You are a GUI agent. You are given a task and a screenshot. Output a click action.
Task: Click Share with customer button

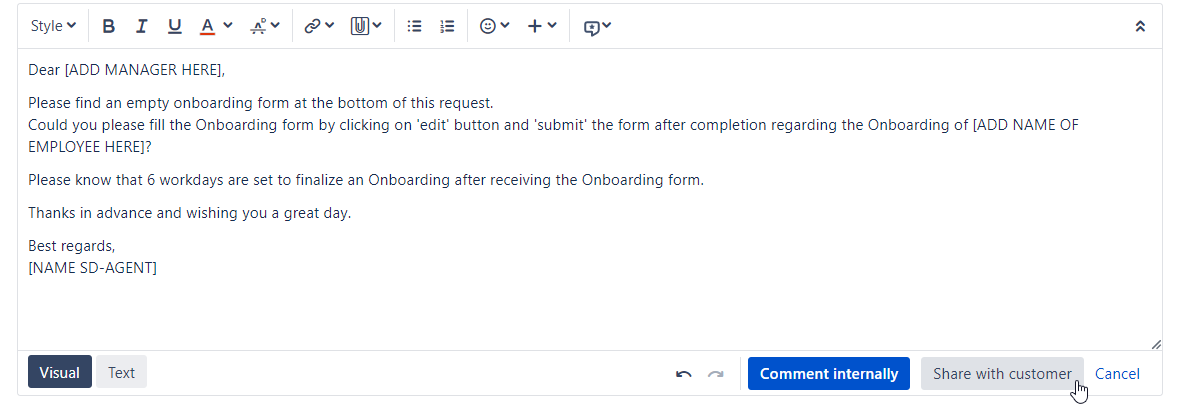[1002, 374]
